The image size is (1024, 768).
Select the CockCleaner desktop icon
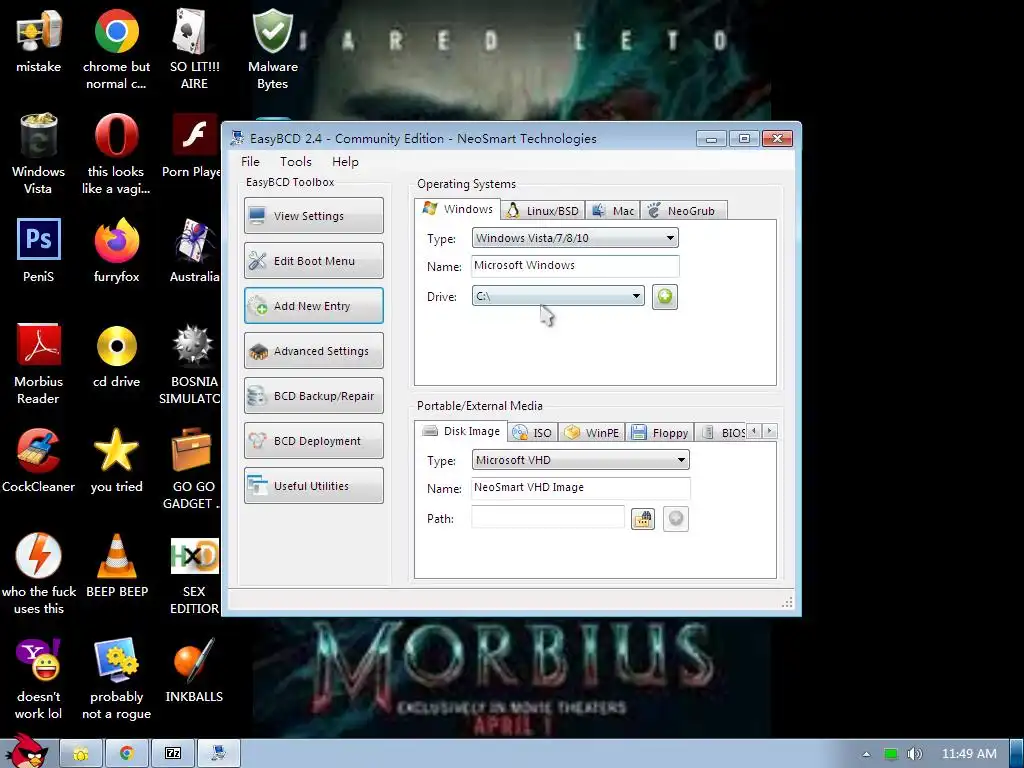click(x=39, y=460)
